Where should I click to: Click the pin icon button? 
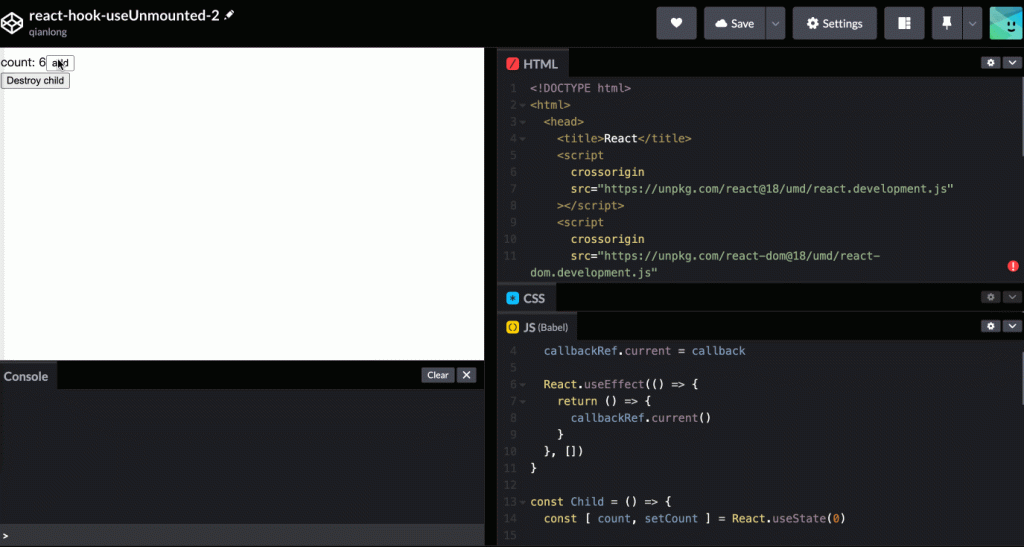946,23
